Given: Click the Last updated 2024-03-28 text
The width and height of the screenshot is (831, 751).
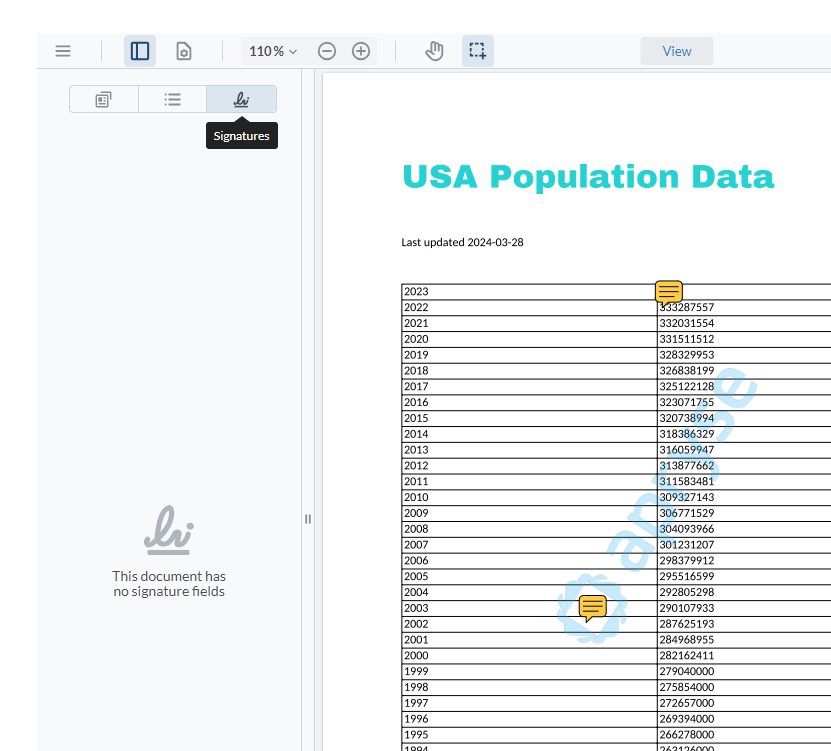Looking at the screenshot, I should coord(462,242).
